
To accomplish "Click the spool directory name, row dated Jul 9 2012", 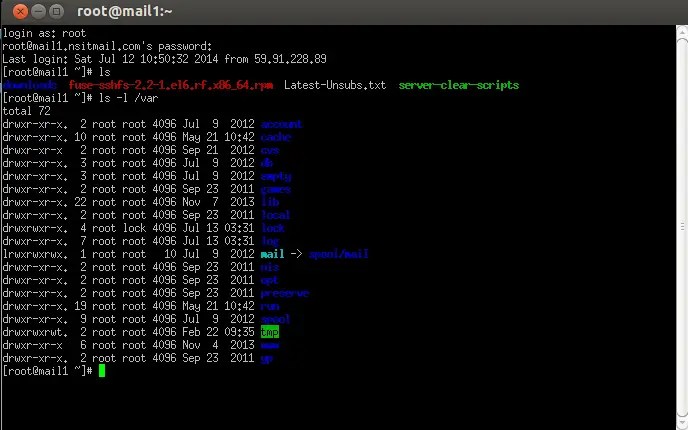I will point(276,319).
